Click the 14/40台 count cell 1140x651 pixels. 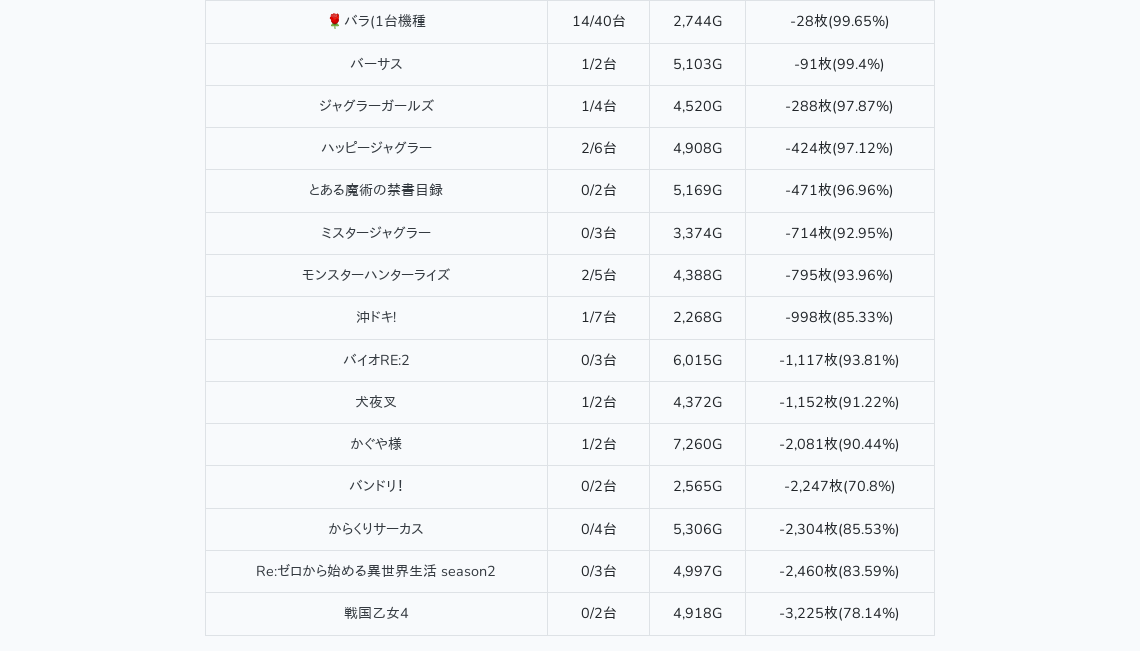598,21
